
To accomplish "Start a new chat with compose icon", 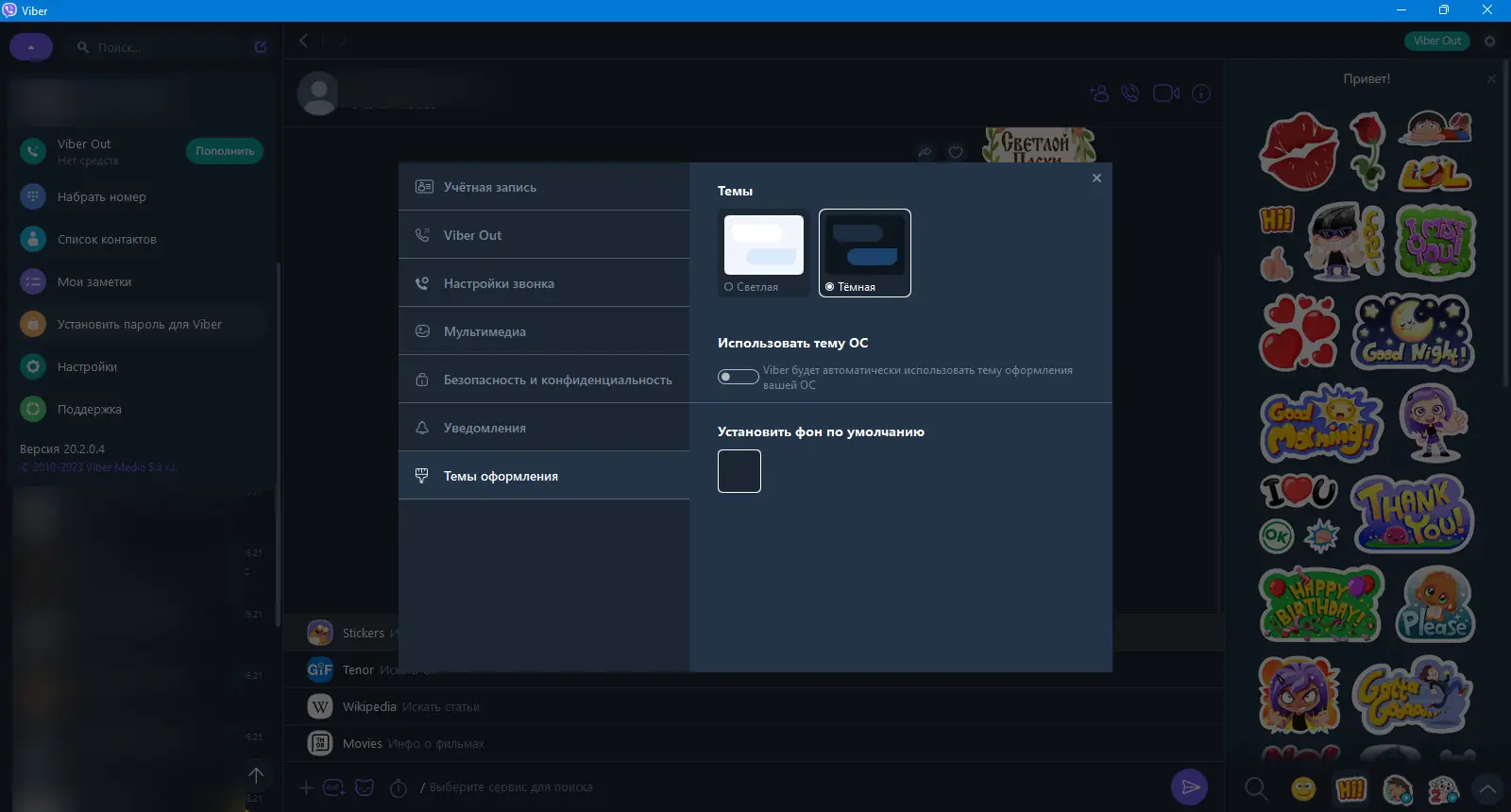I will (x=261, y=47).
